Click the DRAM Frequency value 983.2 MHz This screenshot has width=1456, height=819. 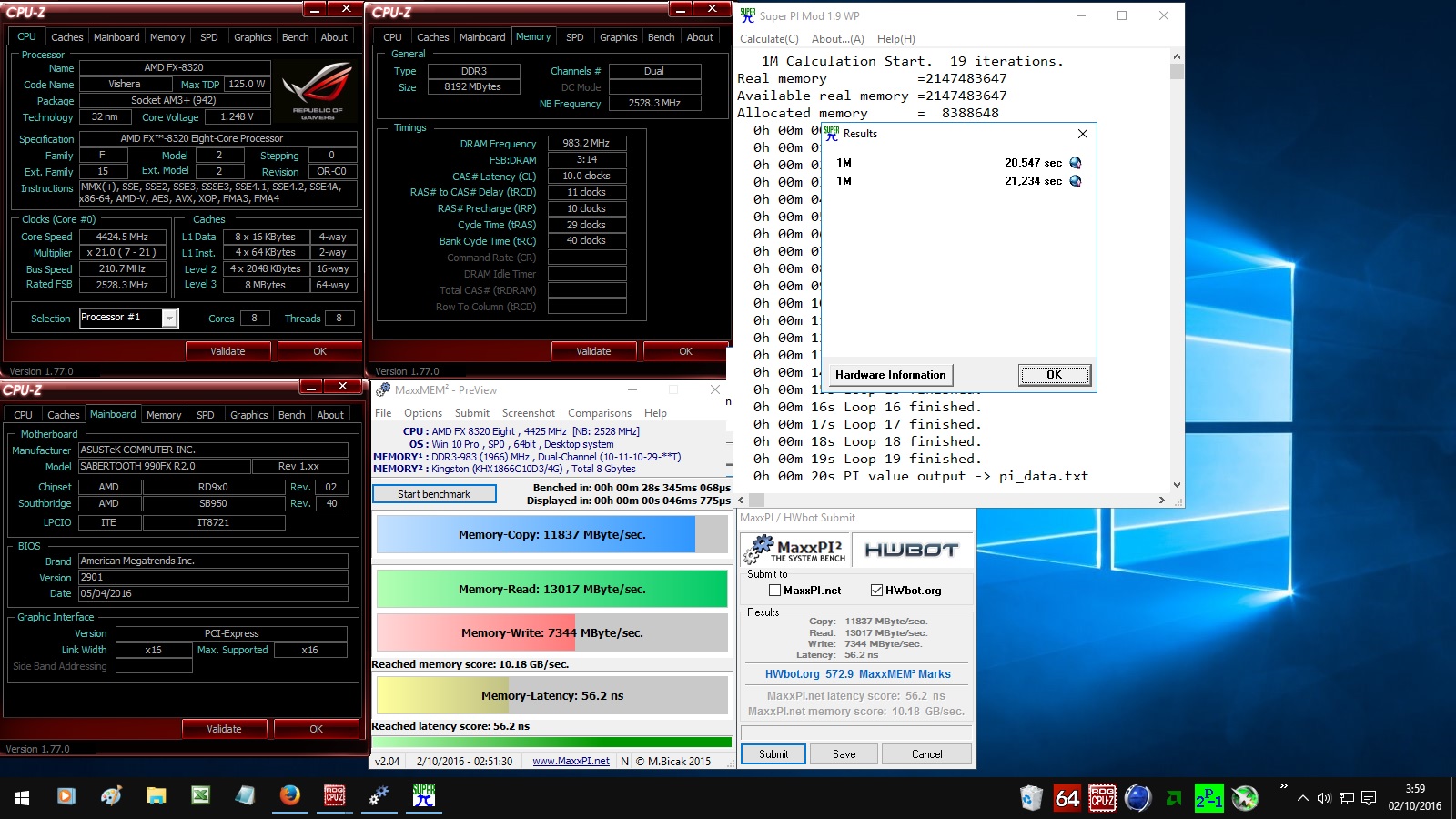(x=586, y=144)
